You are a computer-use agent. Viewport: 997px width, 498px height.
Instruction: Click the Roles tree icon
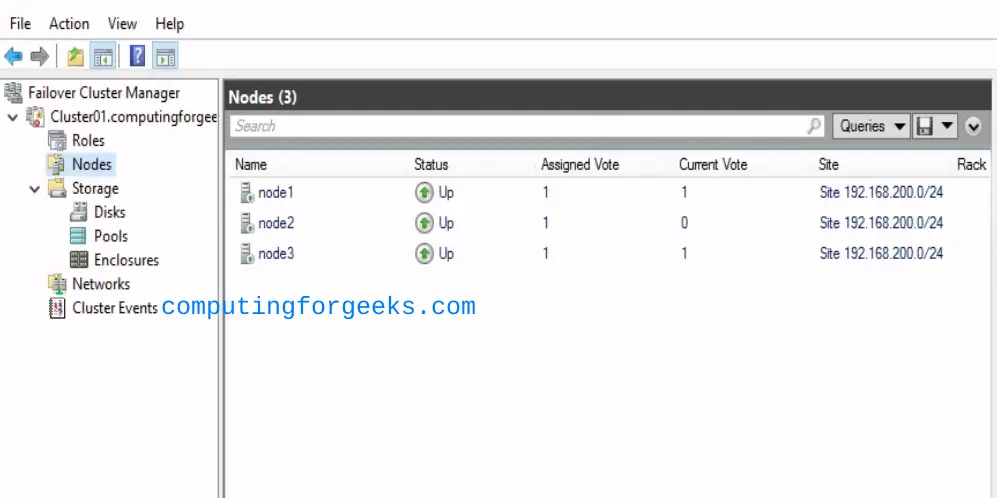[57, 141]
